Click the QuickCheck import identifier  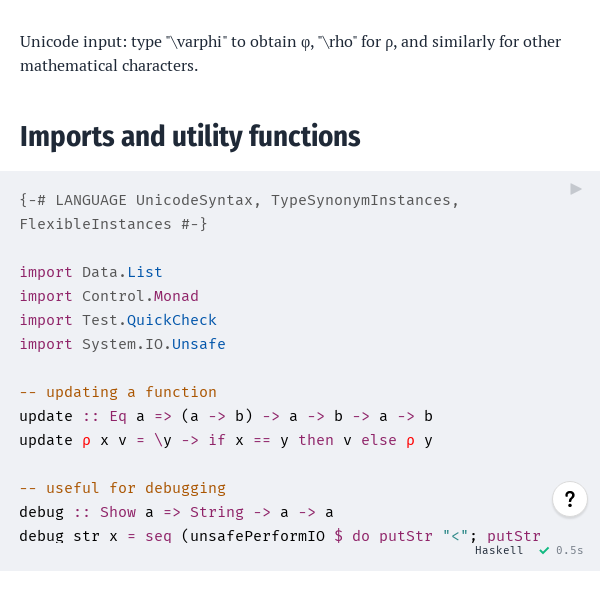pyautogui.click(x=172, y=320)
